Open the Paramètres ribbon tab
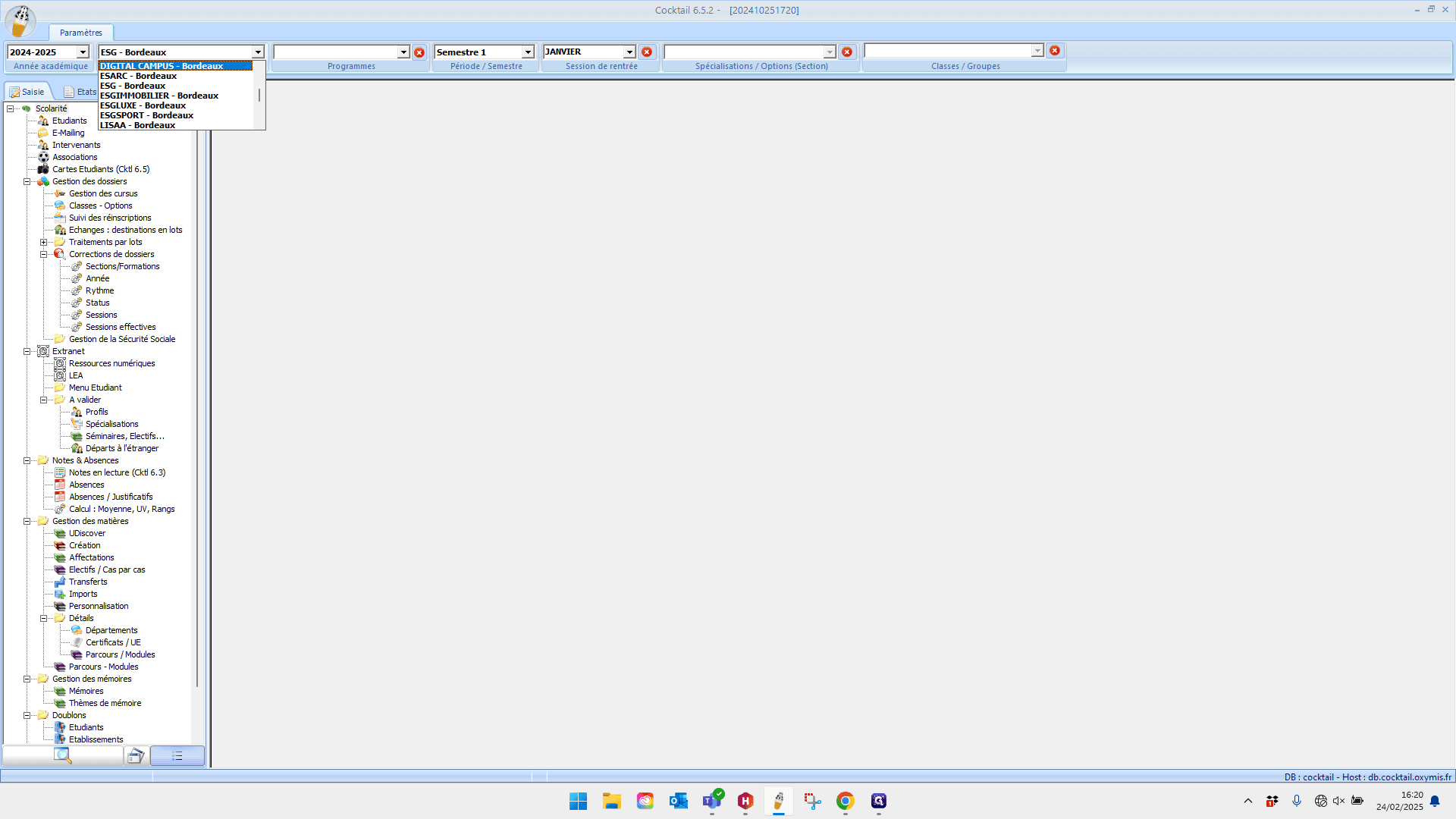Screen dimensions: 1456x819 click(81, 33)
